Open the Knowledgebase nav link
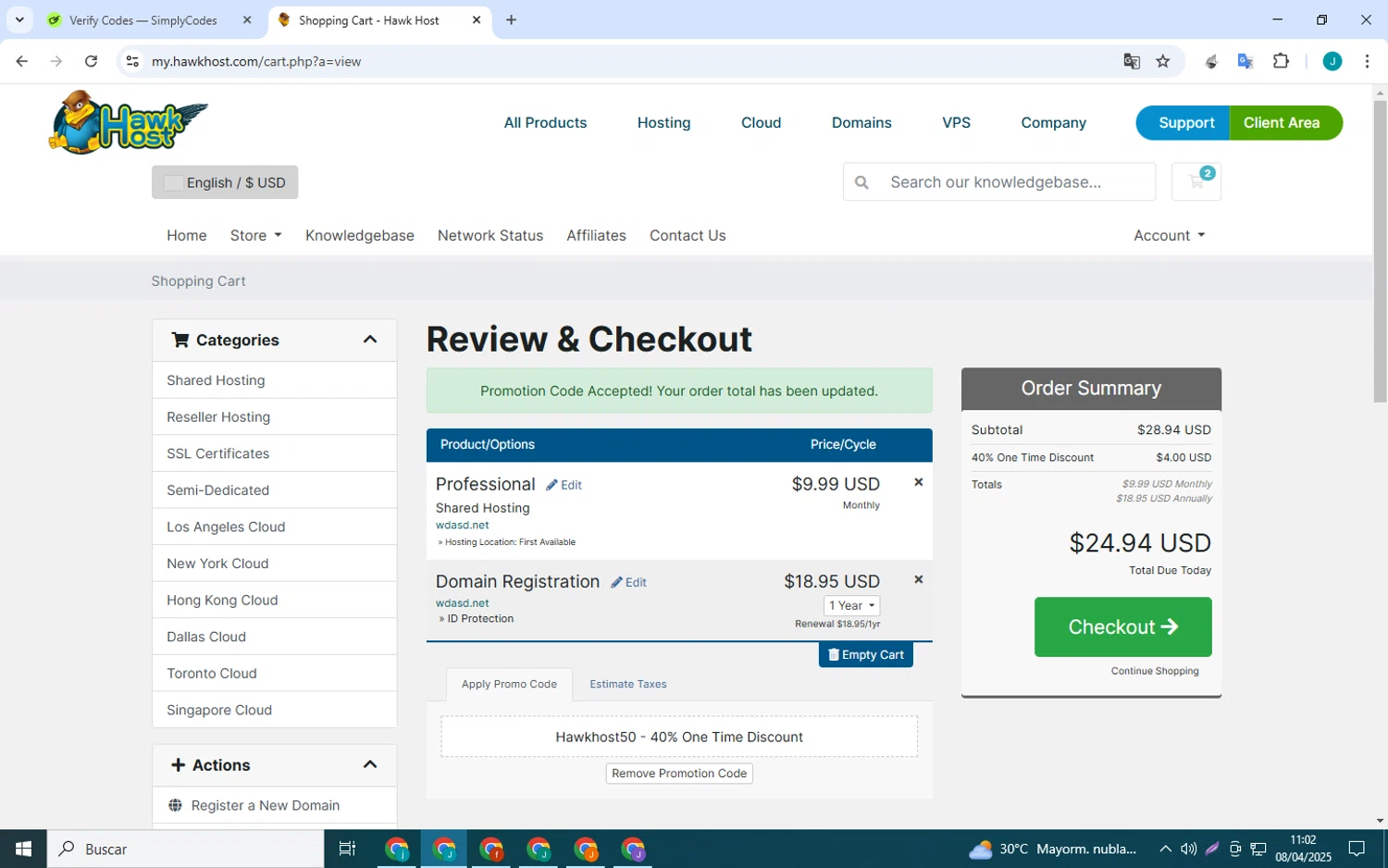Screen dimensions: 1388x868 [x=360, y=235]
